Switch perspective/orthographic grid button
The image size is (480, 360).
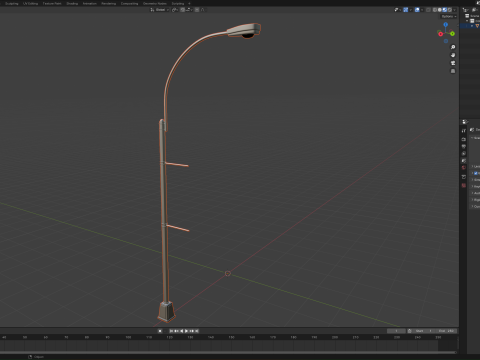click(x=453, y=71)
